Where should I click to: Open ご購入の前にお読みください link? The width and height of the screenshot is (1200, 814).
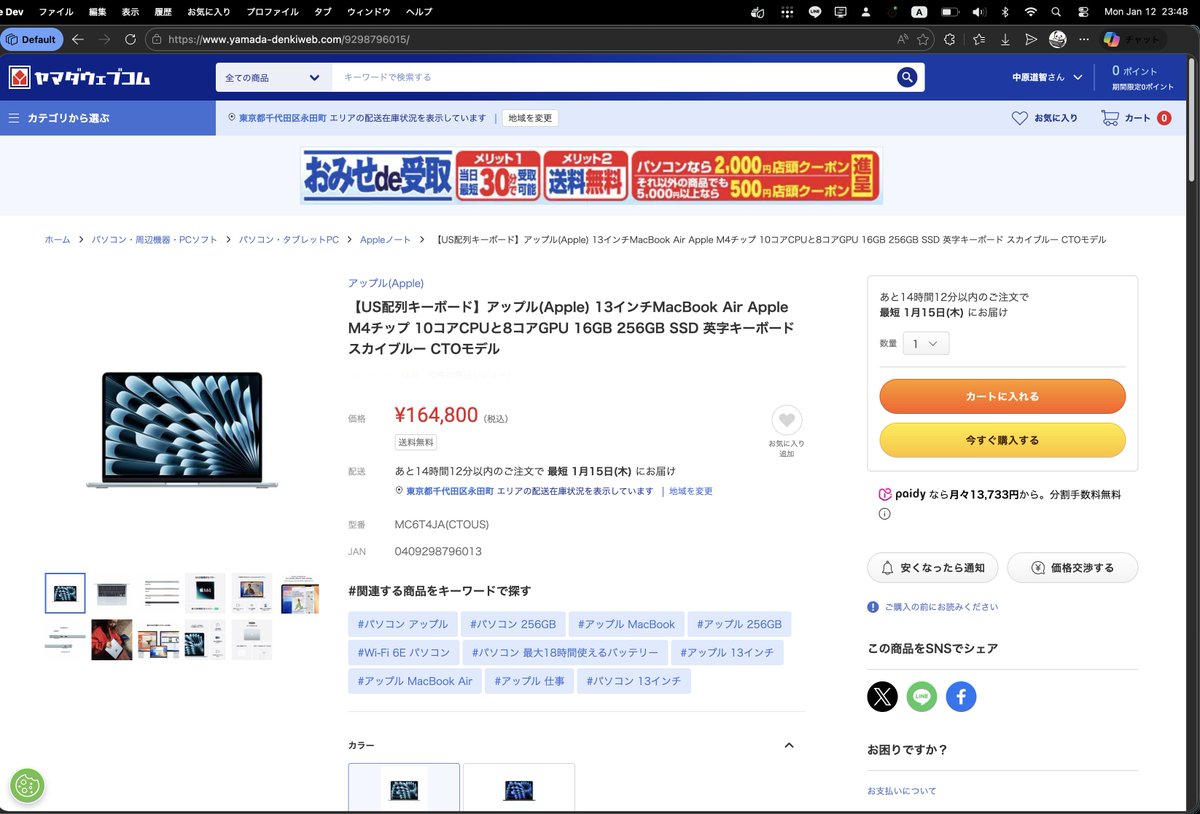[x=940, y=607]
